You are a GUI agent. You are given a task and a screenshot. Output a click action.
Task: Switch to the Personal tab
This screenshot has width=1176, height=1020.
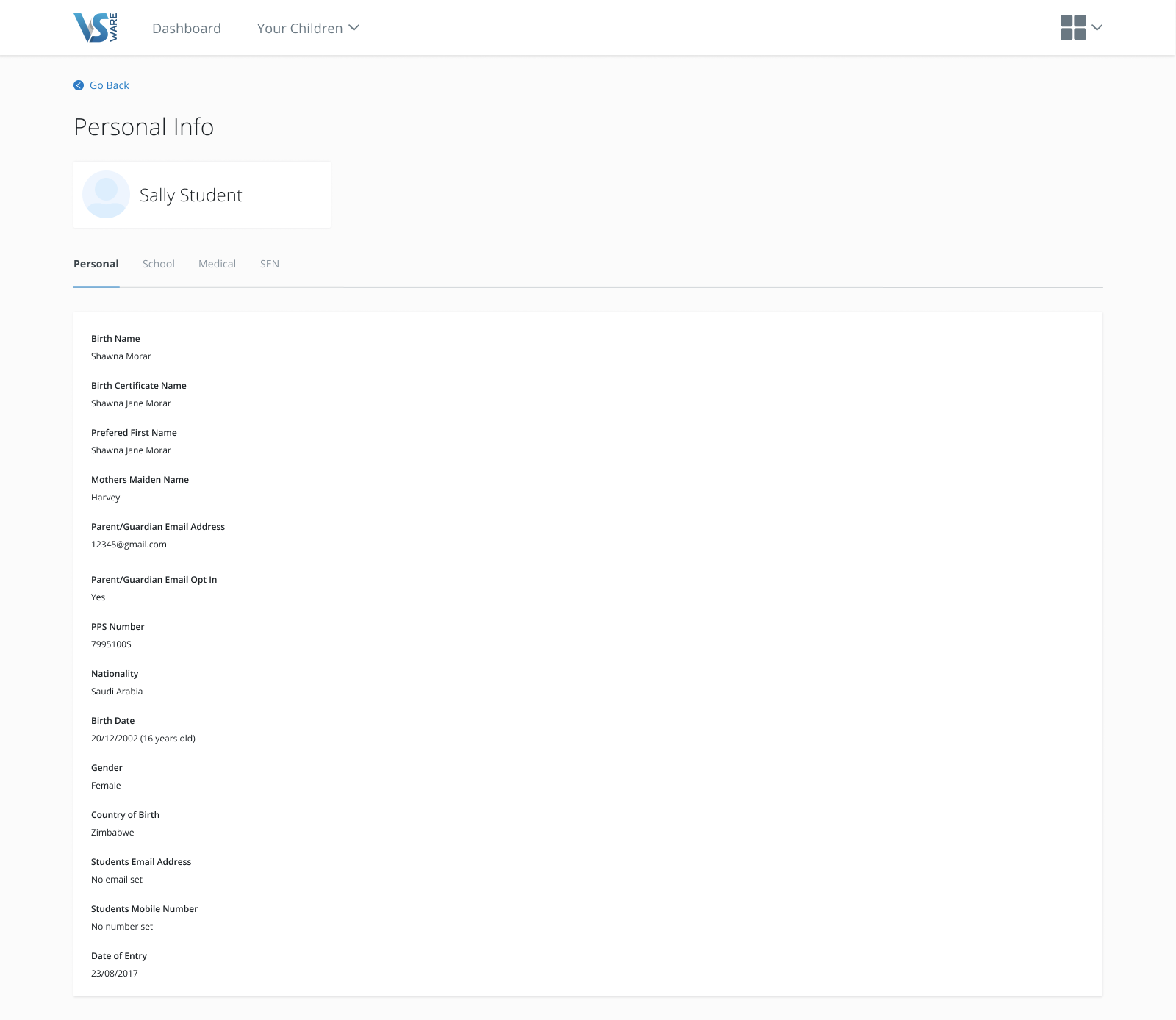point(96,264)
